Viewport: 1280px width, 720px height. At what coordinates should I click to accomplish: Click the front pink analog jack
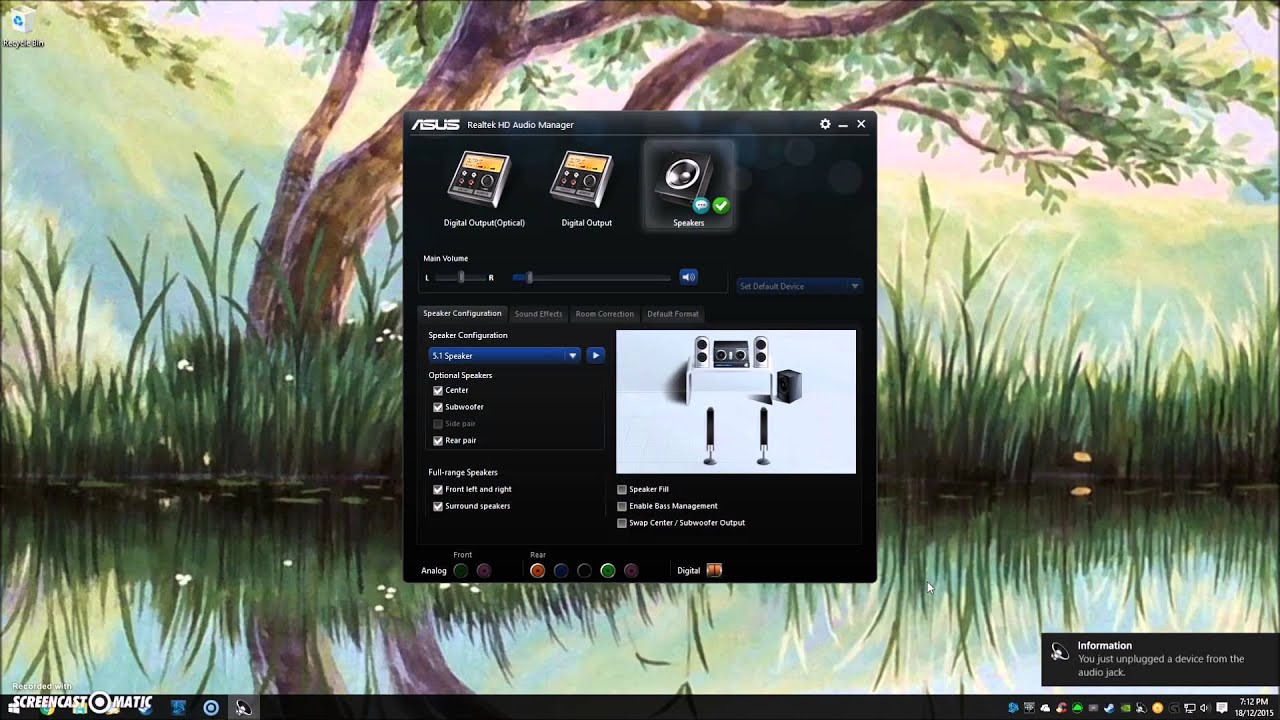coord(484,571)
